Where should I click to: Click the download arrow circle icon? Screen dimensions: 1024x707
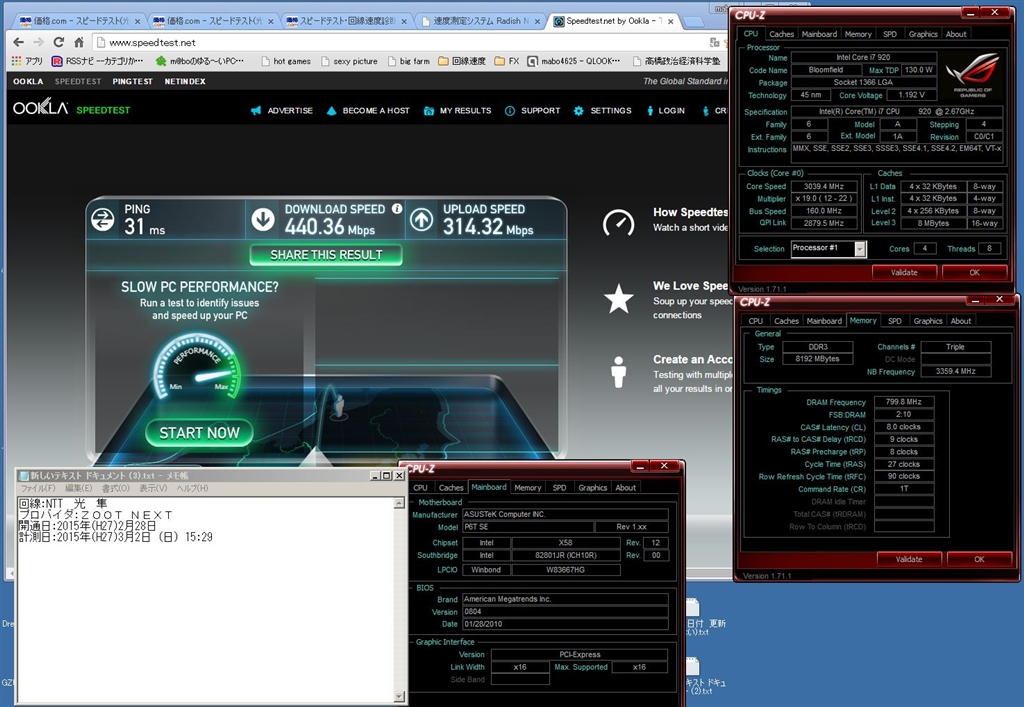coord(263,219)
